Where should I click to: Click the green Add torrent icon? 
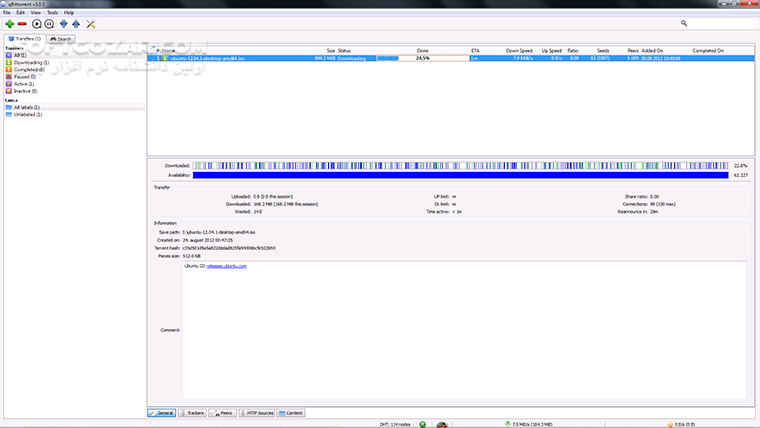pos(10,24)
